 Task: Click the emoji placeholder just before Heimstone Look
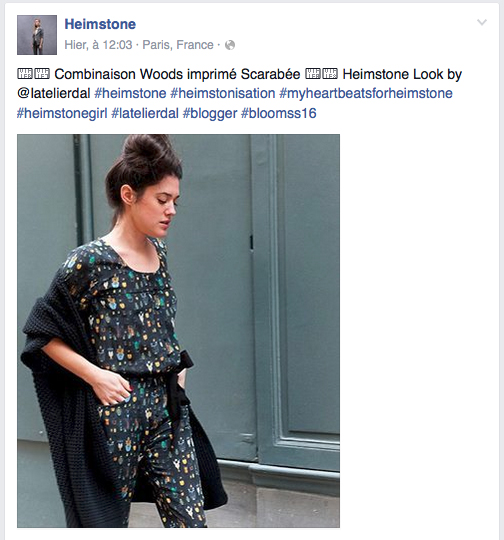[330, 74]
